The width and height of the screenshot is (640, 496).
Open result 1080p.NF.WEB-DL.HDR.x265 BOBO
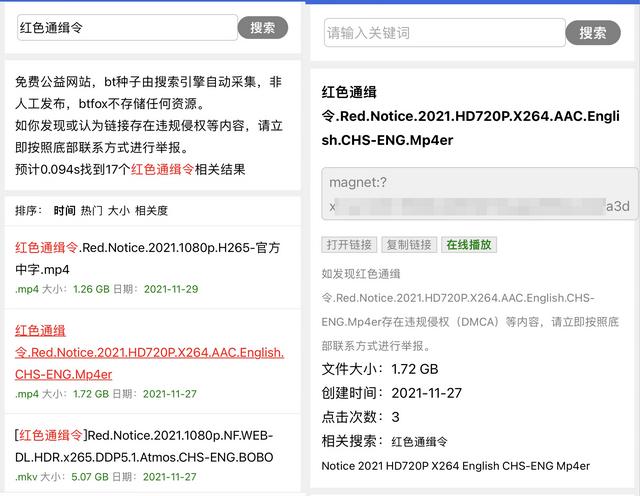pos(144,446)
